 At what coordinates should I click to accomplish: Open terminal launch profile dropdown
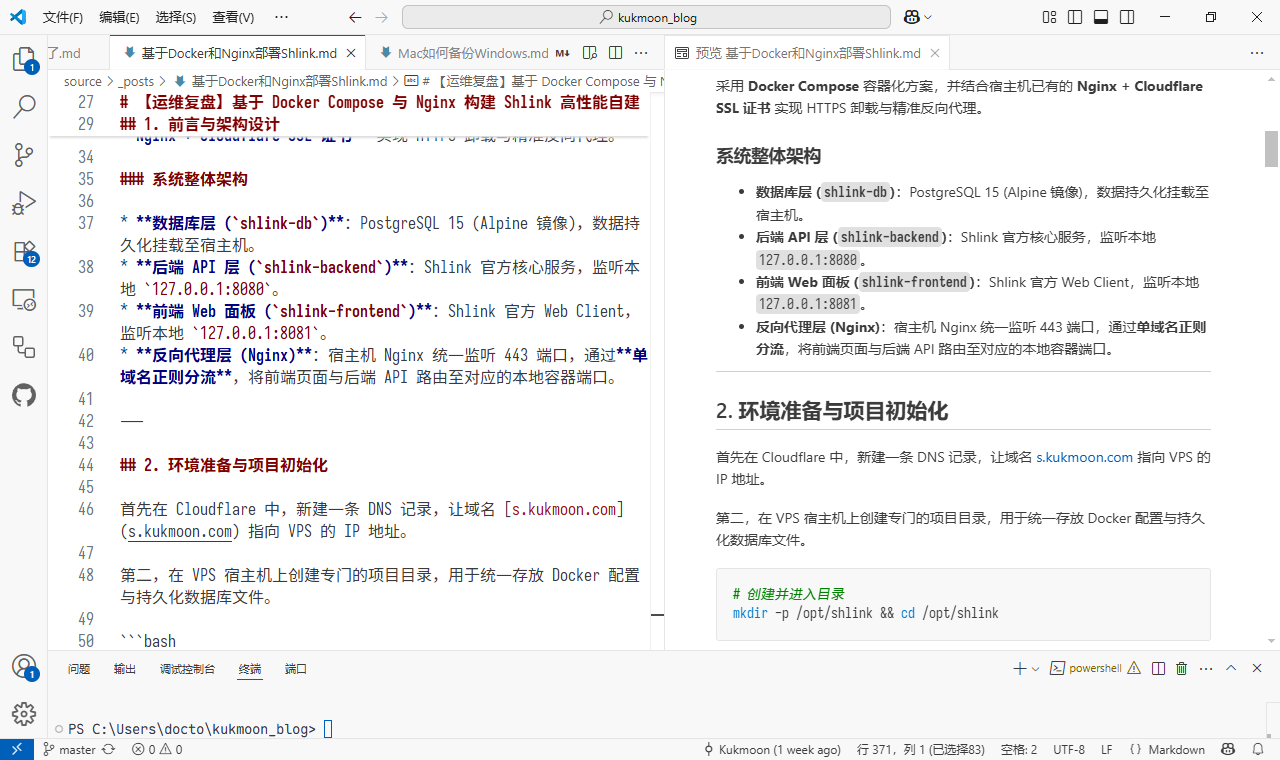1035,668
